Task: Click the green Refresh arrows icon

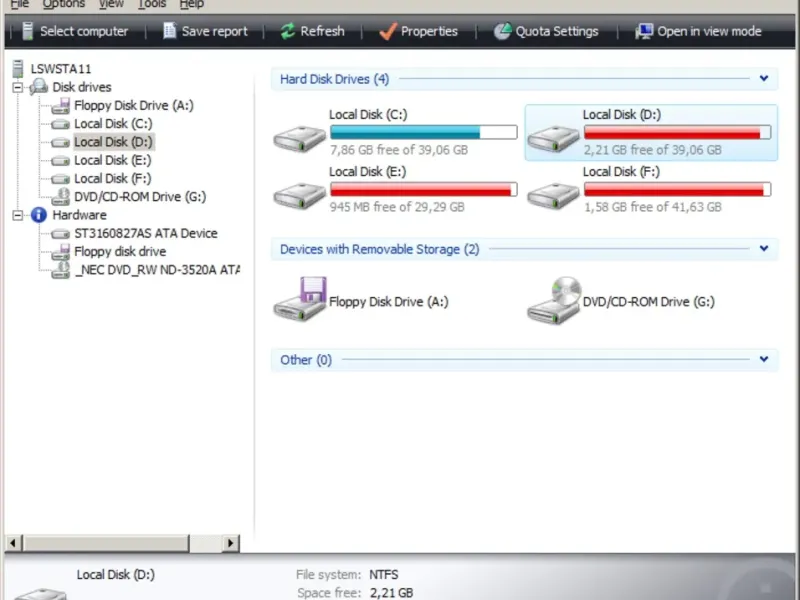Action: [288, 31]
